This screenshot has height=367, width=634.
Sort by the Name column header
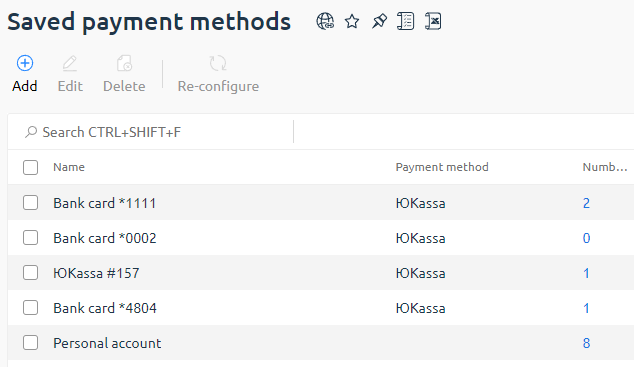point(69,167)
